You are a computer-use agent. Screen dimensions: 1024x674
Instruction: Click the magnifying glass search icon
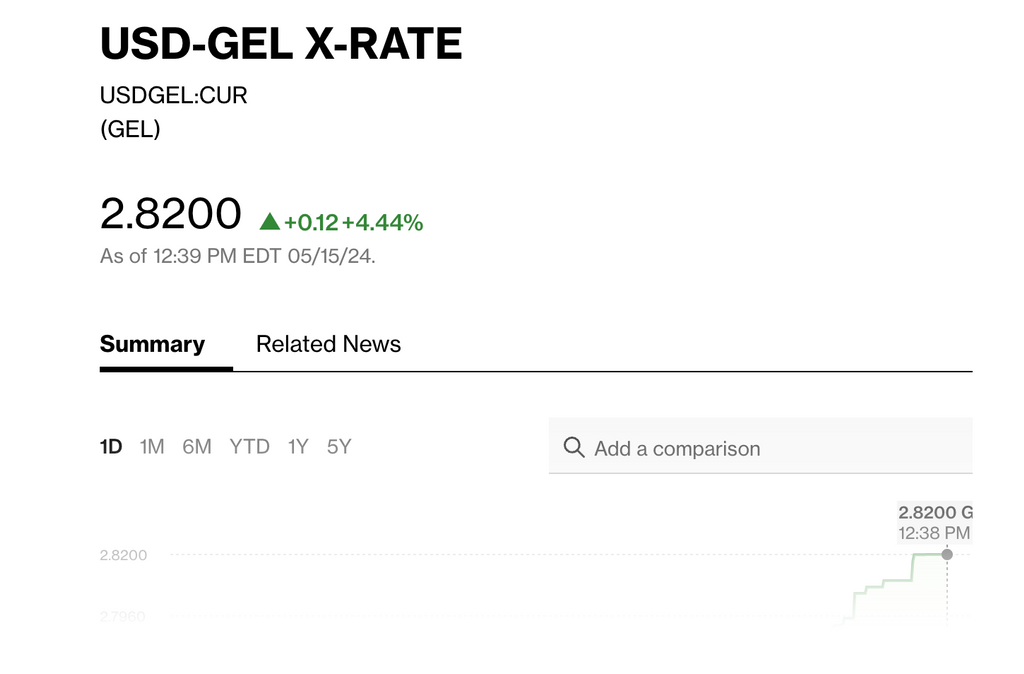pyautogui.click(x=574, y=448)
